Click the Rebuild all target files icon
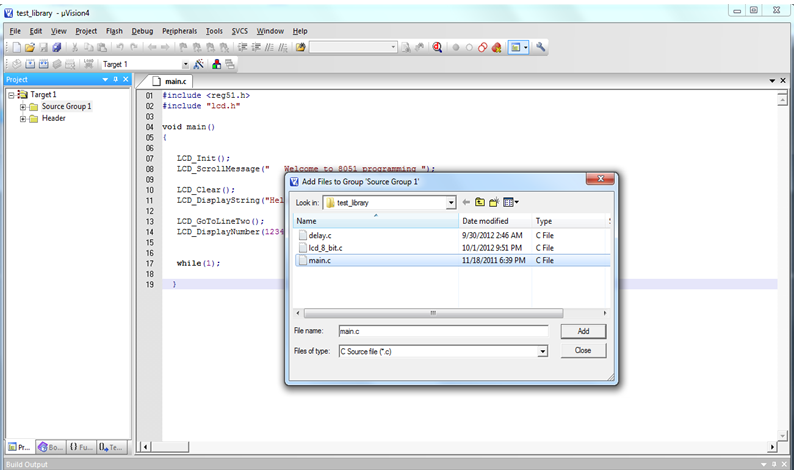 (44, 64)
